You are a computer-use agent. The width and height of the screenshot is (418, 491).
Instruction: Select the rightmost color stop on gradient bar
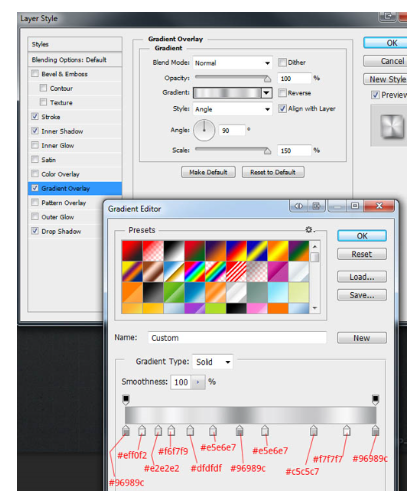point(375,430)
